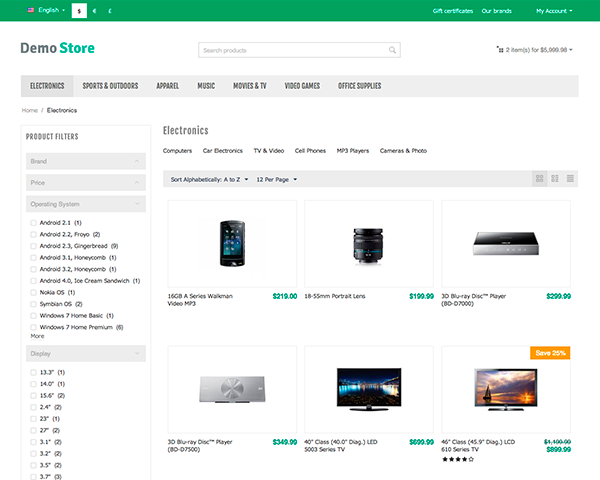Open the 18-55mm Portrait Lens title
Image resolution: width=600 pixels, height=480 pixels.
tap(335, 296)
